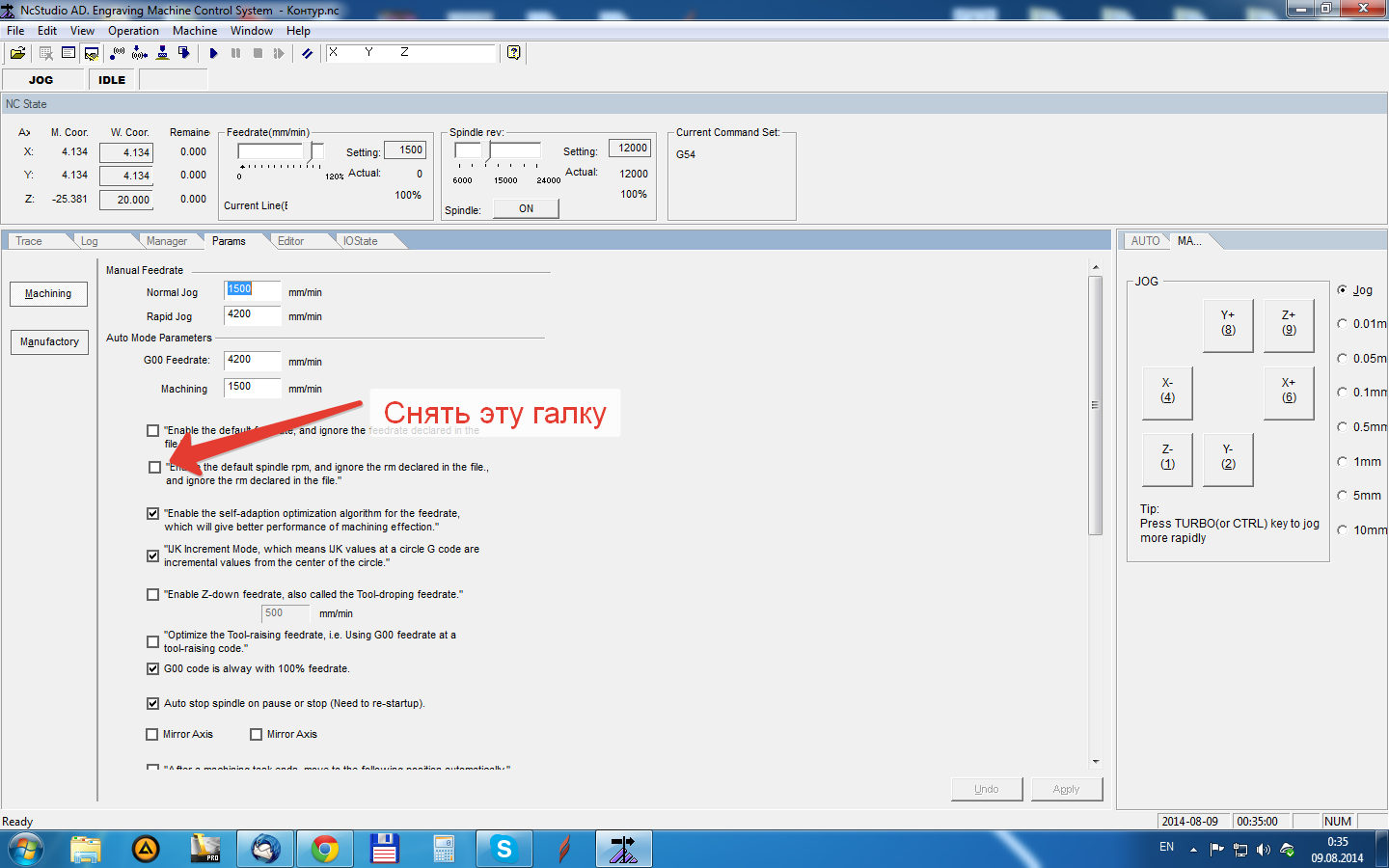Click the Manufactory button
1389x868 pixels.
(x=49, y=342)
